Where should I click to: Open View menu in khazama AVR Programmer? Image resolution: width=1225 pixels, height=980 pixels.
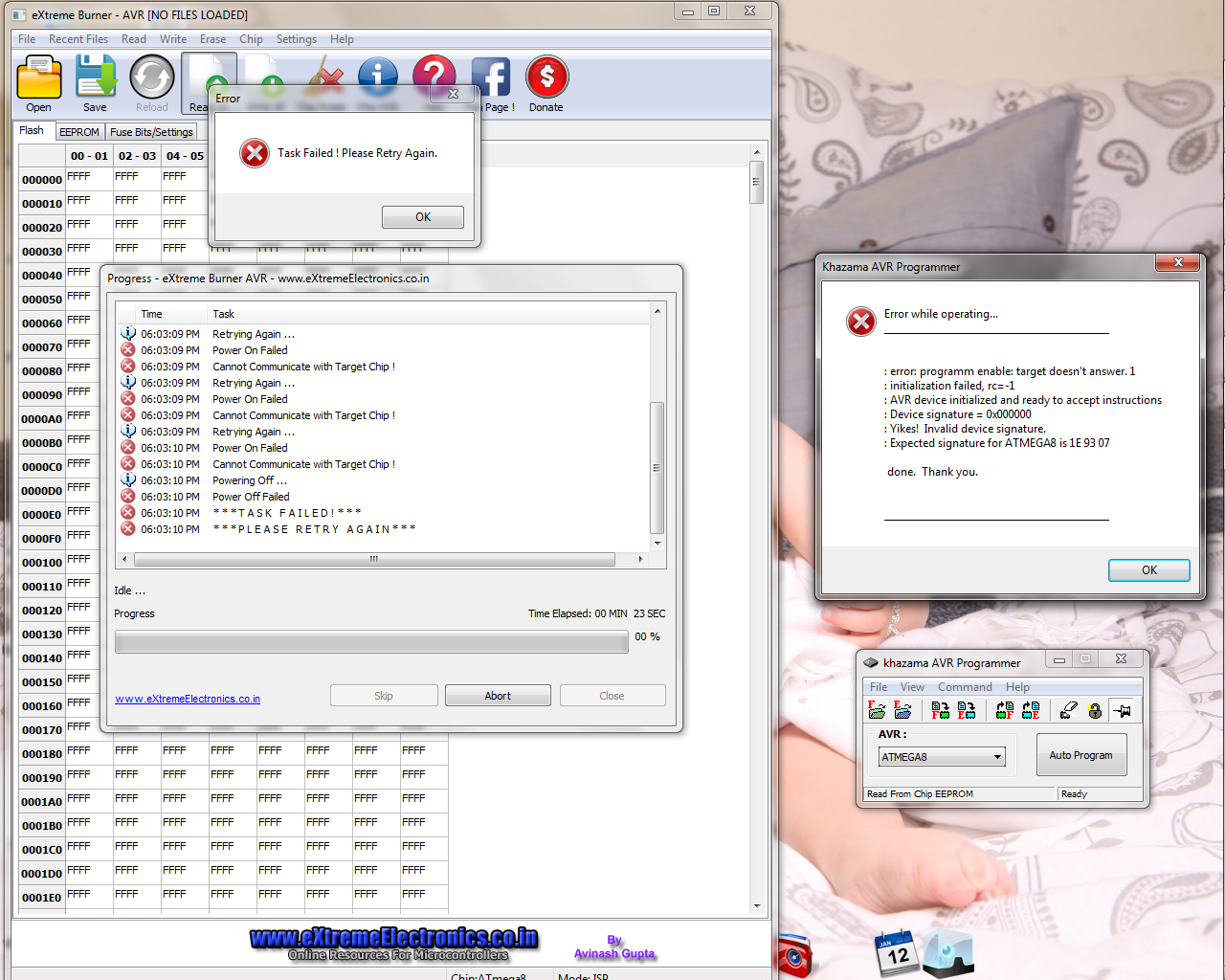click(913, 687)
